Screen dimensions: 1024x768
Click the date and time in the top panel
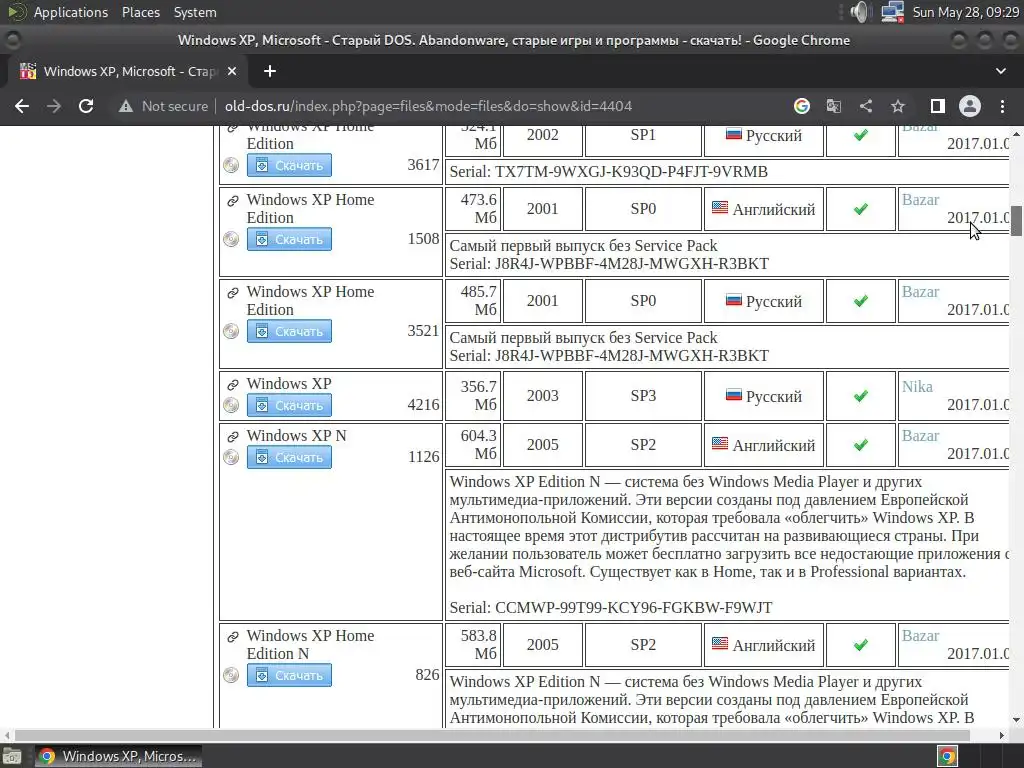[x=965, y=12]
